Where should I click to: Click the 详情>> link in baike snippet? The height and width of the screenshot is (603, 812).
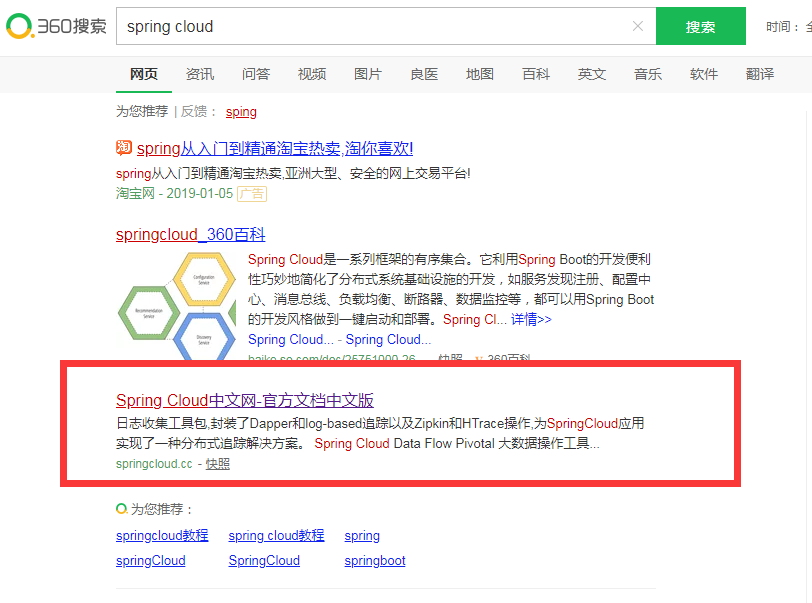[x=531, y=320]
